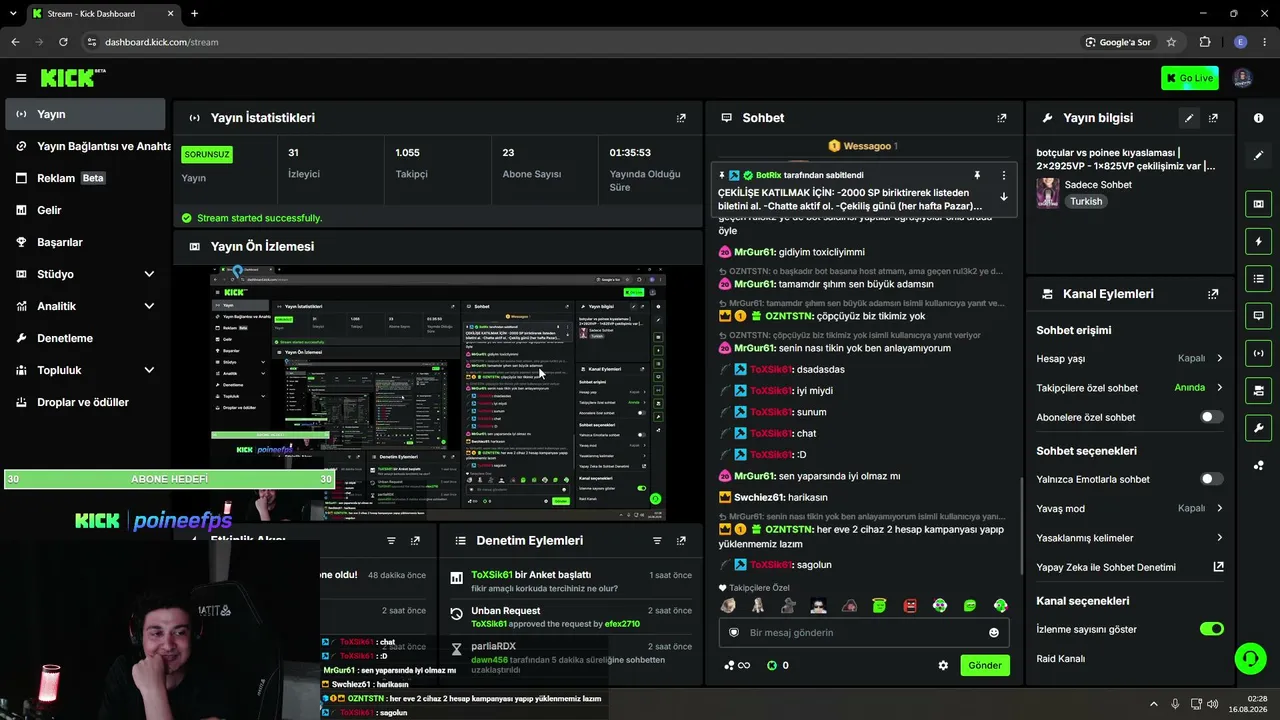Click the efex2710 username link in Unban Request
This screenshot has width=1280, height=720.
[x=622, y=624]
